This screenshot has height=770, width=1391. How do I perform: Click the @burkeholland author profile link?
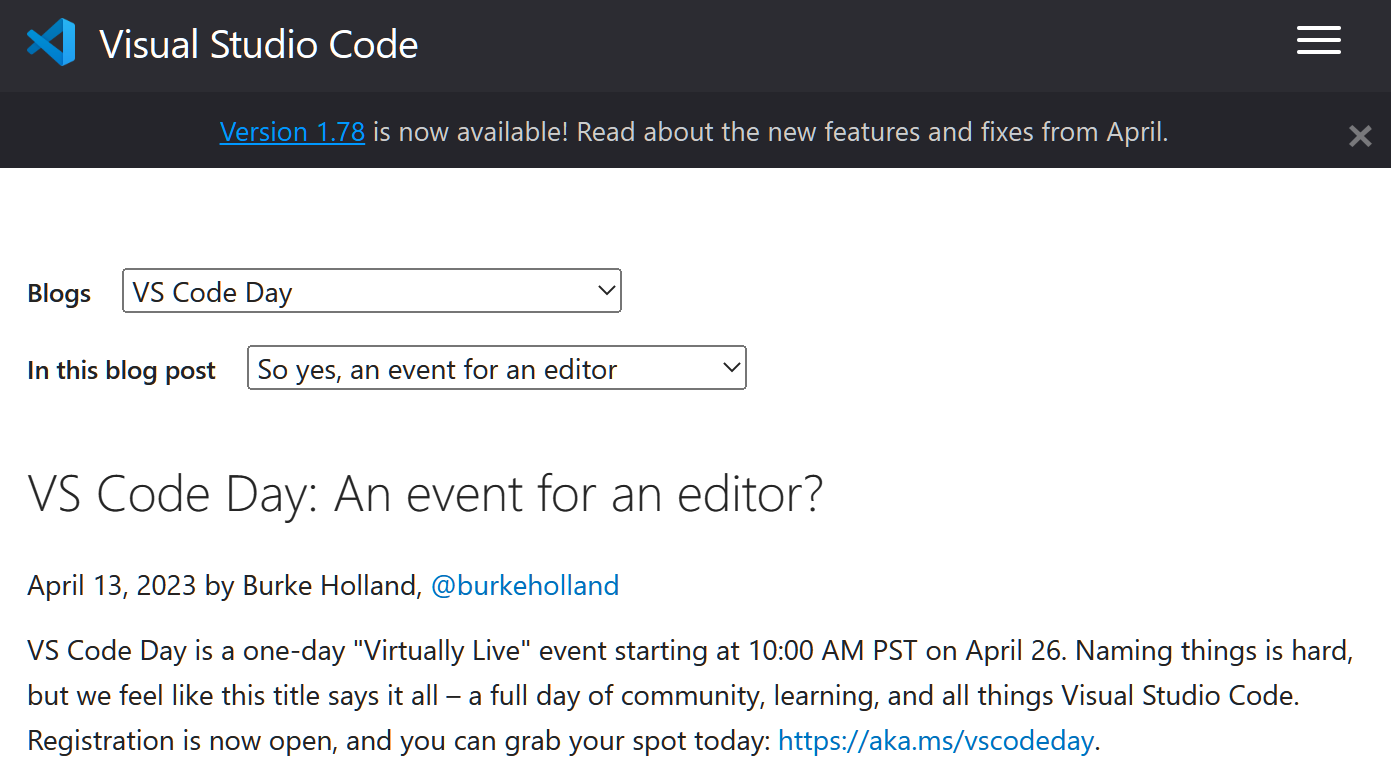[x=525, y=585]
